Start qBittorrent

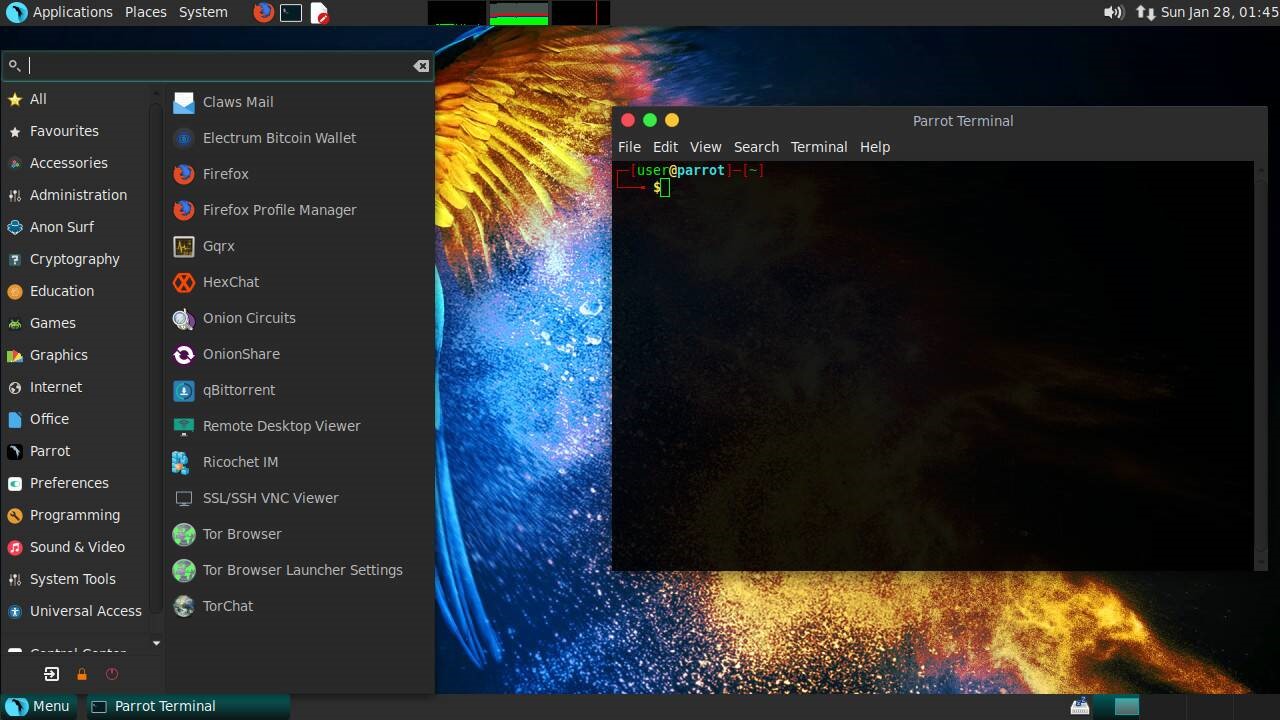[238, 390]
